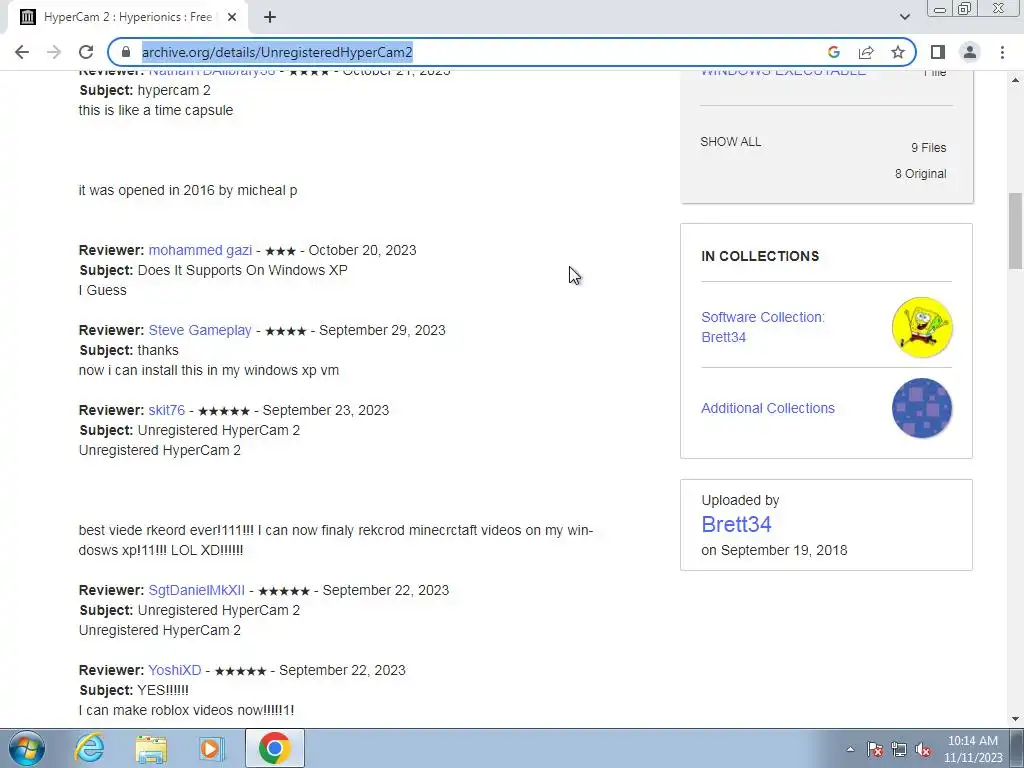Click the purple Additional Collections thumbnail
The width and height of the screenshot is (1024, 768).
point(921,408)
